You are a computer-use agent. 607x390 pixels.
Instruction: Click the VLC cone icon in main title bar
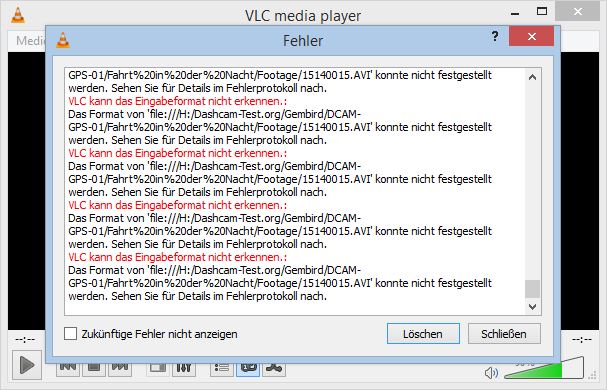pos(18,15)
